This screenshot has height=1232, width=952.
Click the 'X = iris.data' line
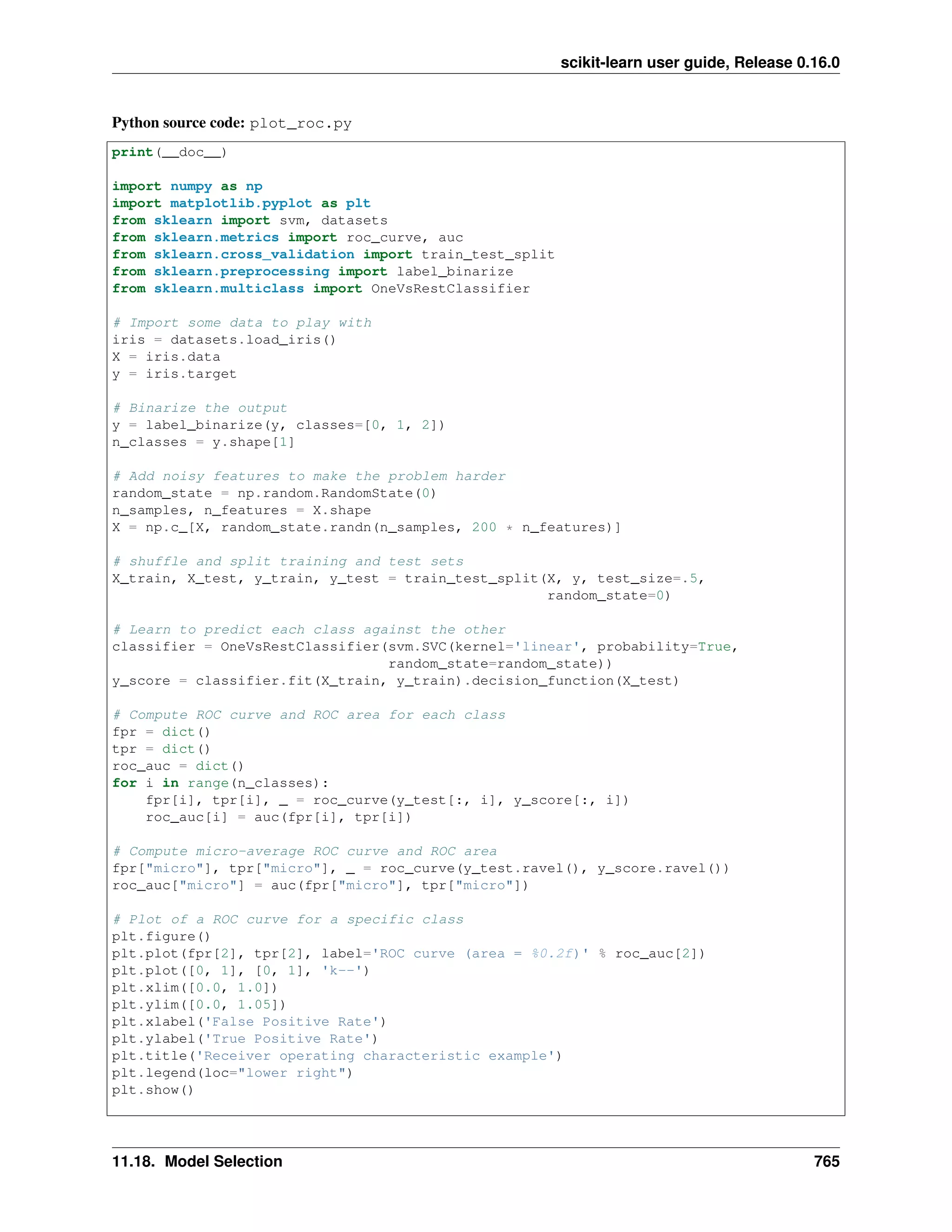[x=166, y=357]
